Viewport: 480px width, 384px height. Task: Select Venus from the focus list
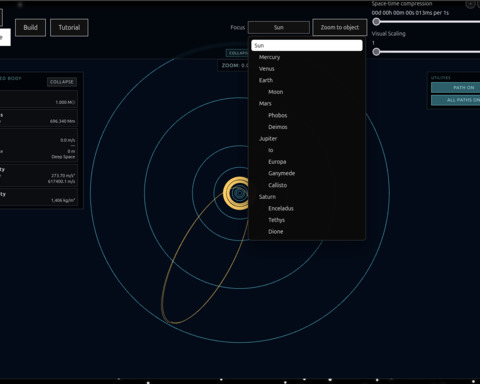267,69
